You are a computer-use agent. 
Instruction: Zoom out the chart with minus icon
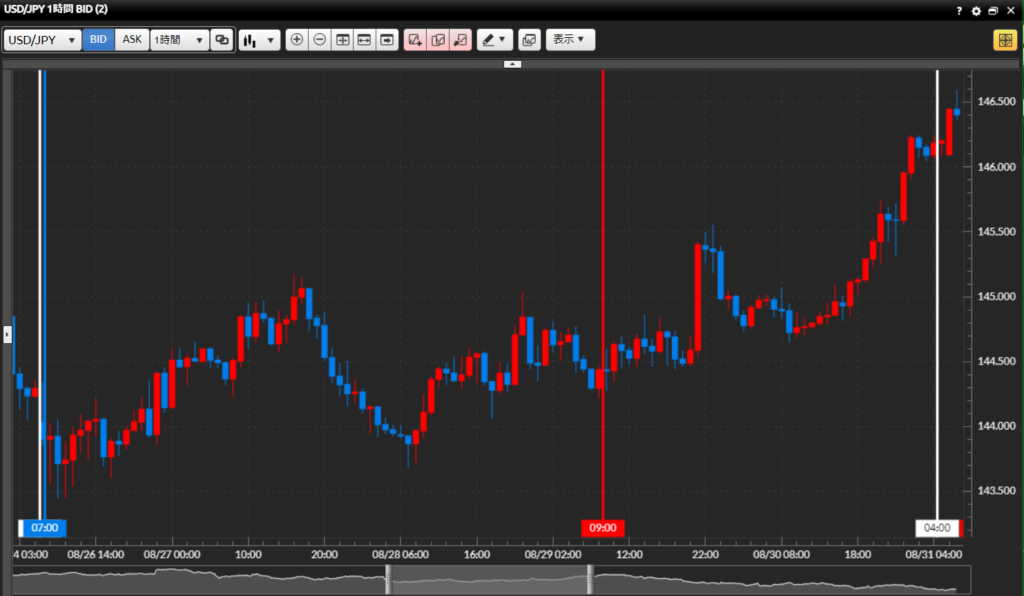(x=319, y=40)
